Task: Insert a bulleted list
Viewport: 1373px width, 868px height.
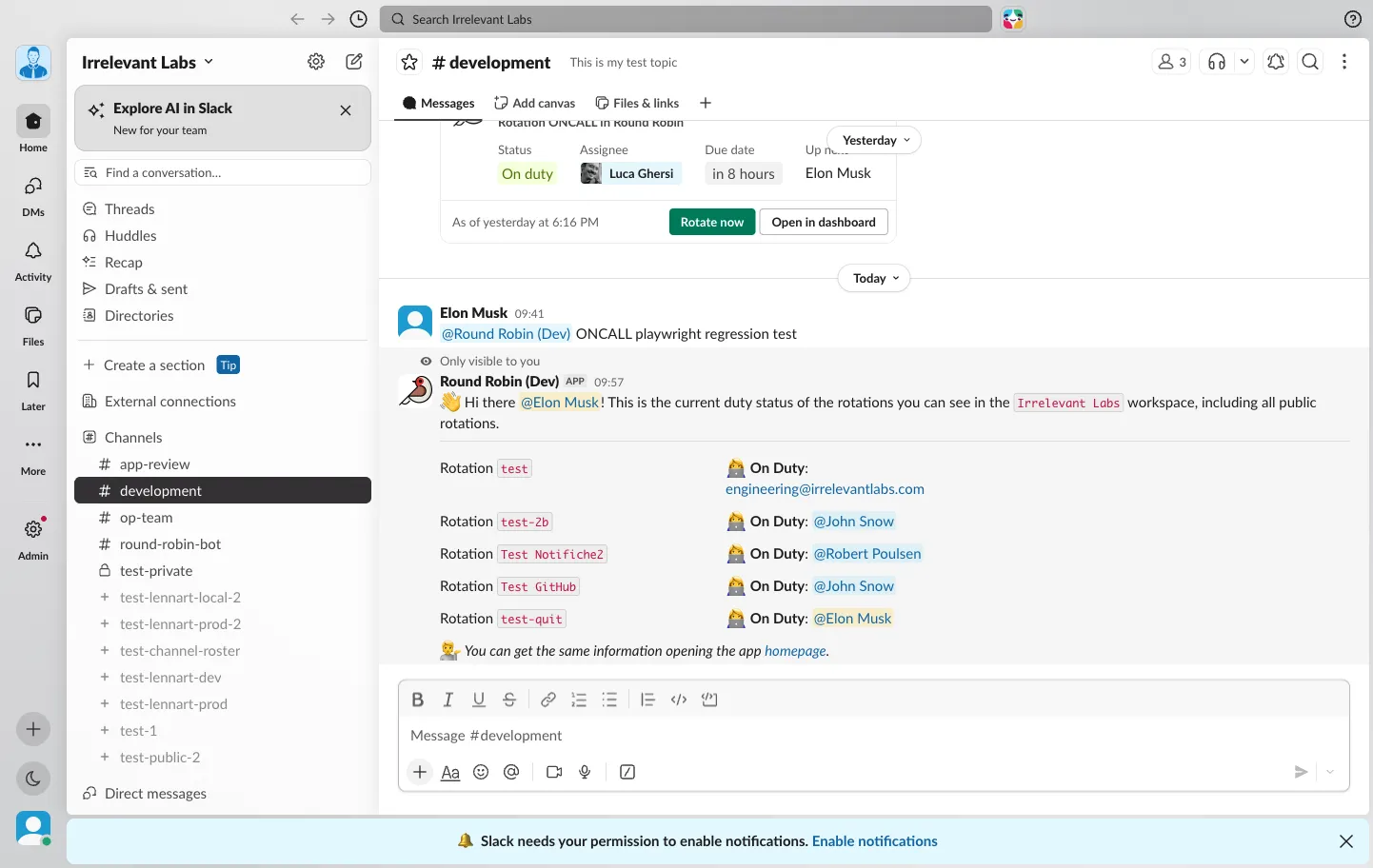Action: click(609, 700)
